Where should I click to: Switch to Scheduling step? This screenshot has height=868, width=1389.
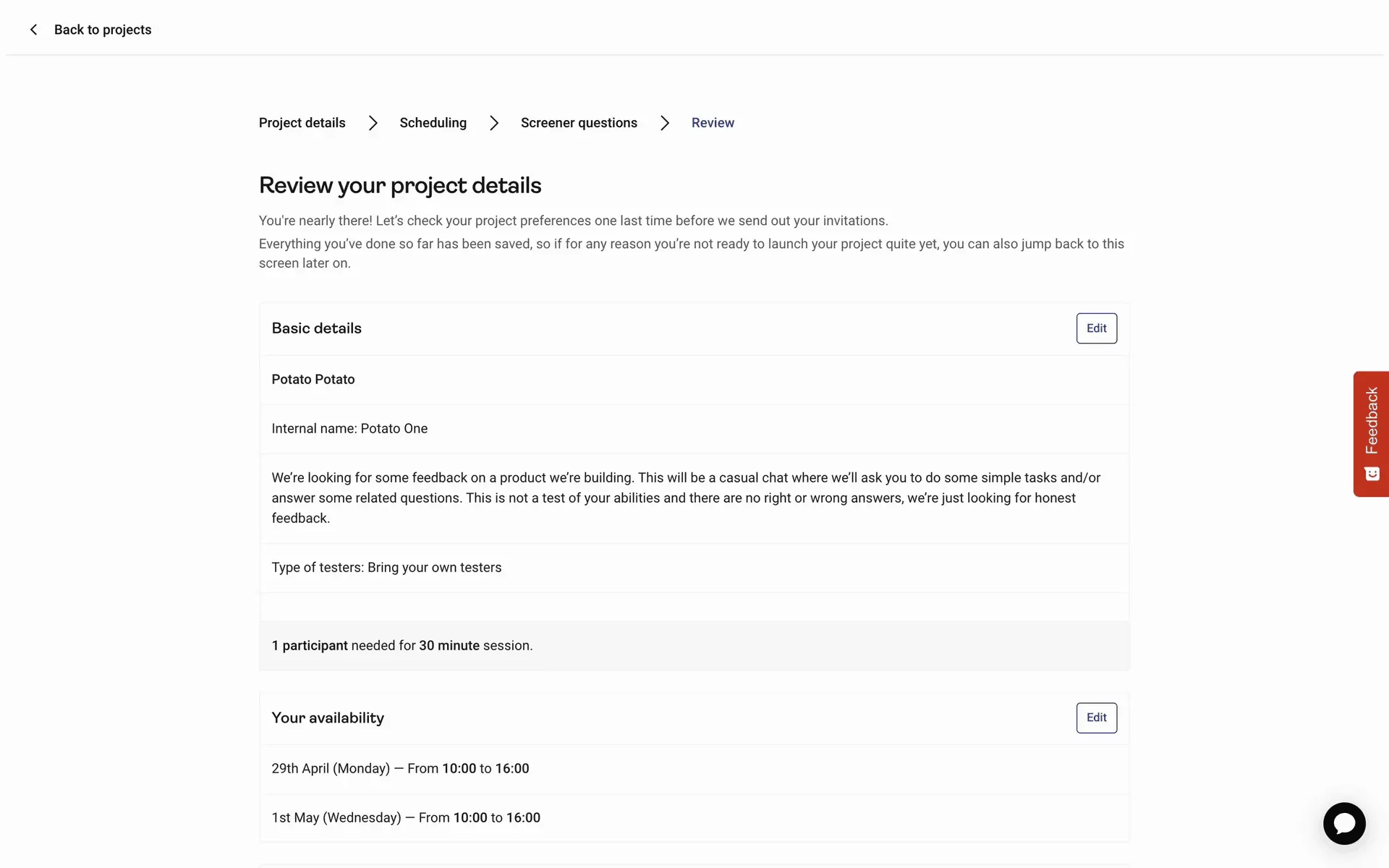coord(433,123)
